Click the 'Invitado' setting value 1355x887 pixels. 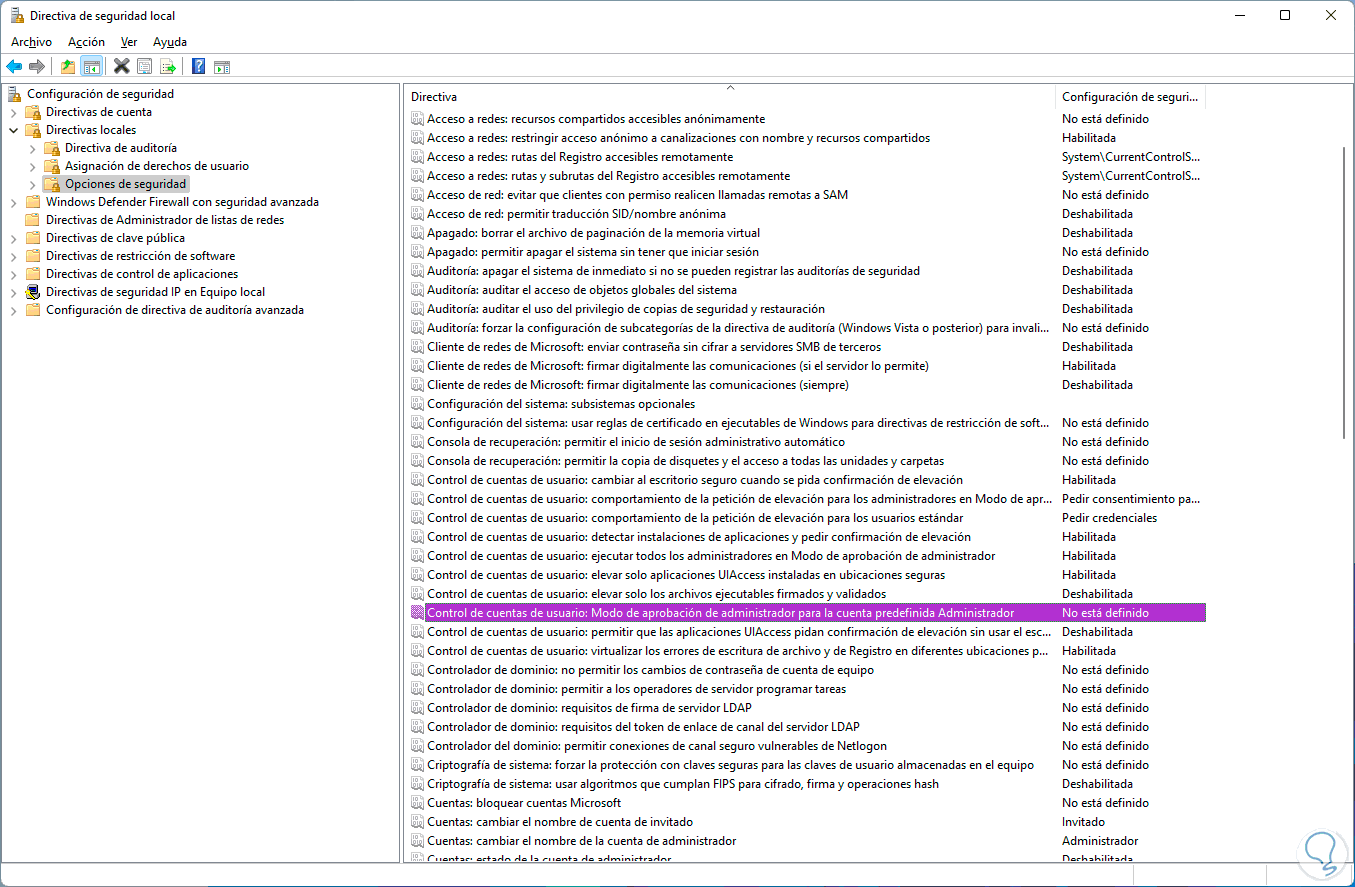coord(1083,822)
